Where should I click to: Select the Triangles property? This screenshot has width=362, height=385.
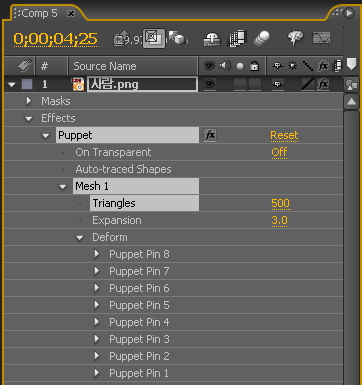[144, 203]
